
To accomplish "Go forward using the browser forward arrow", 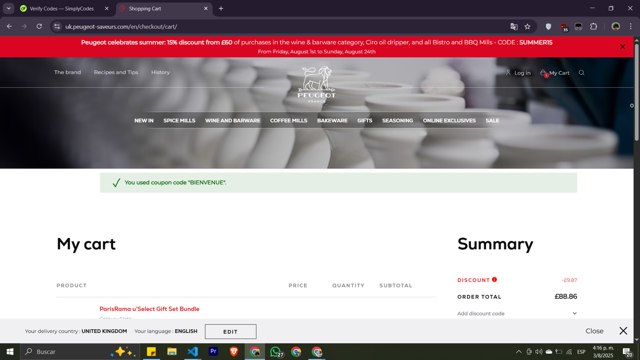I will 24,27.
